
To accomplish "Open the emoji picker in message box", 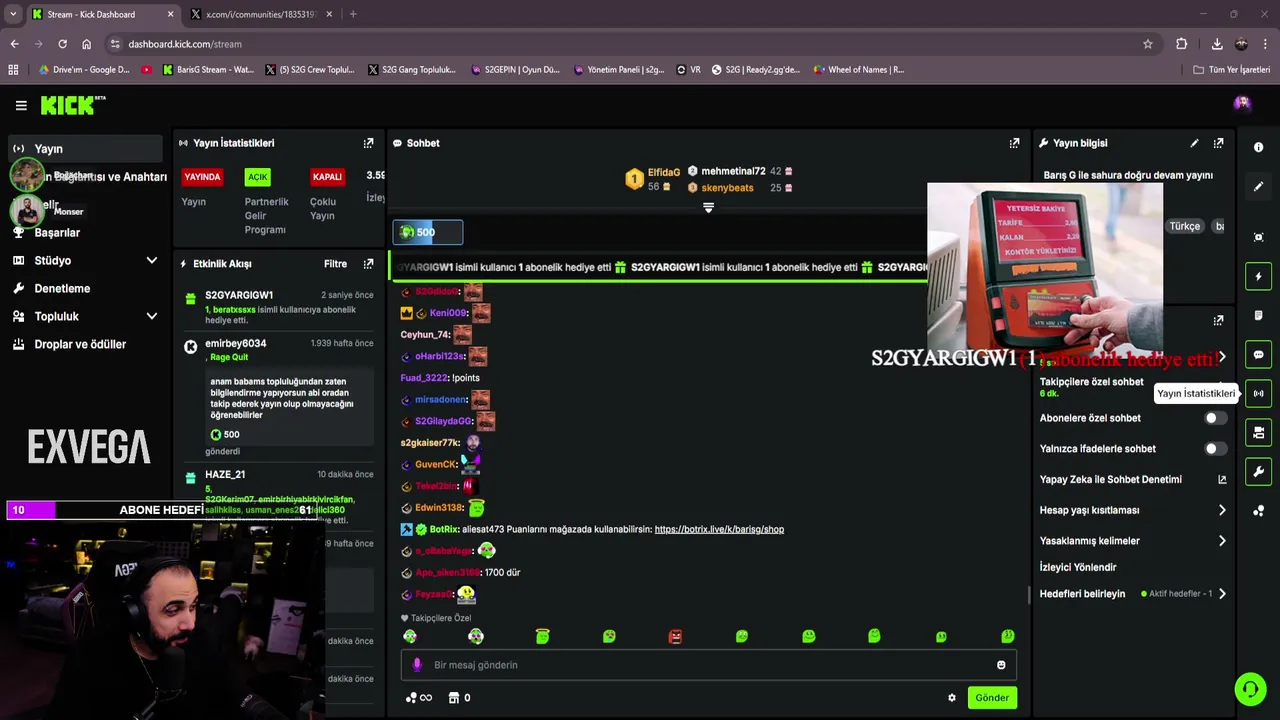I will click(1001, 665).
